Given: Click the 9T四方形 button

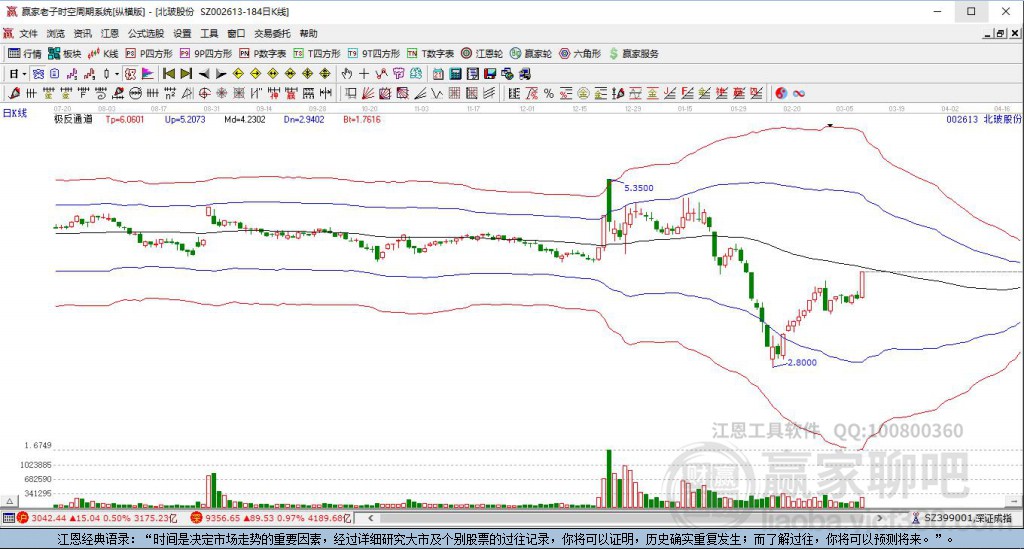Looking at the screenshot, I should [x=374, y=54].
